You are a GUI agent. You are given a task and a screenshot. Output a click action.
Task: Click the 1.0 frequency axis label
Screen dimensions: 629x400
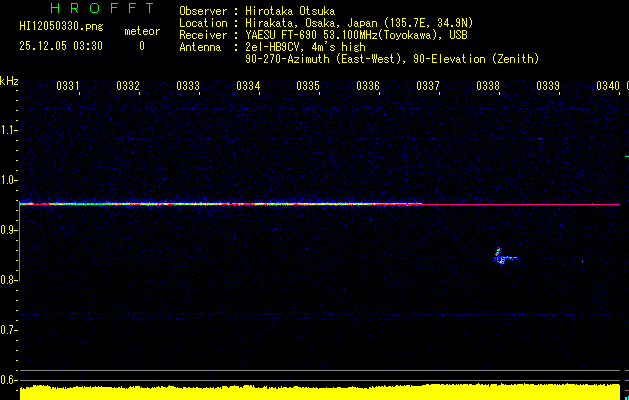coord(9,180)
